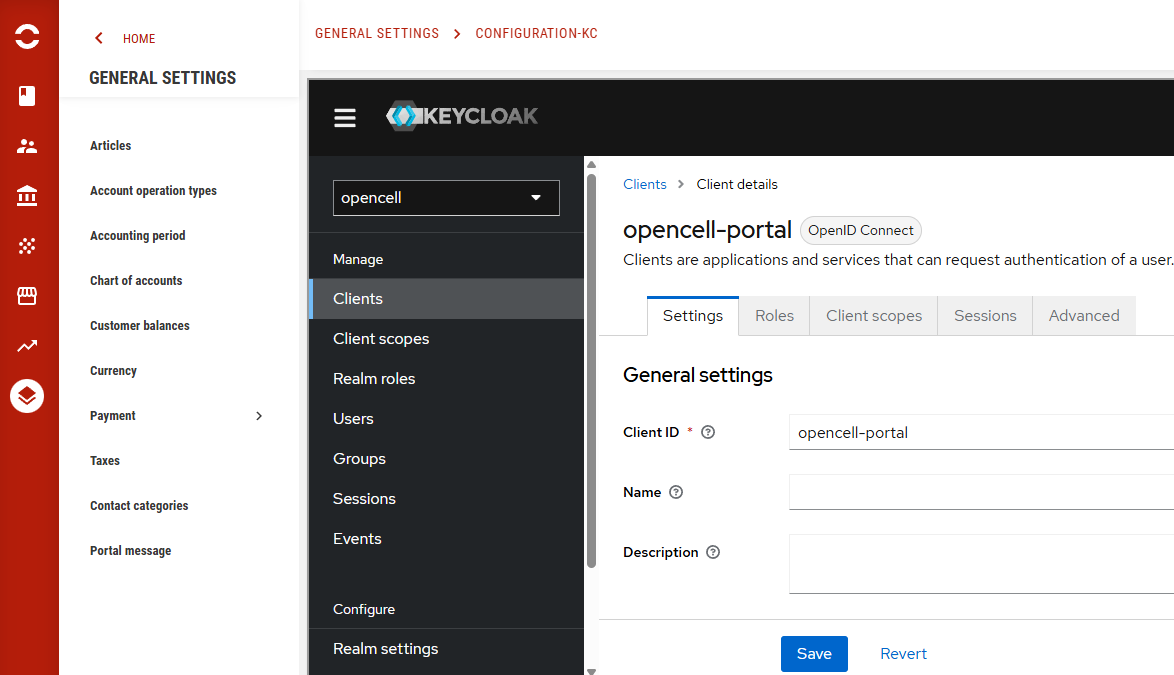The height and width of the screenshot is (675, 1174).
Task: Switch to the Advanced tab
Action: click(1083, 316)
